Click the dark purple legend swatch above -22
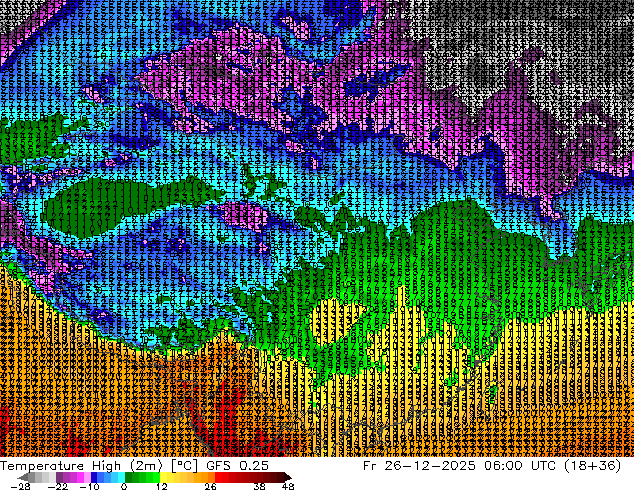634x490 pixels. (x=59, y=477)
